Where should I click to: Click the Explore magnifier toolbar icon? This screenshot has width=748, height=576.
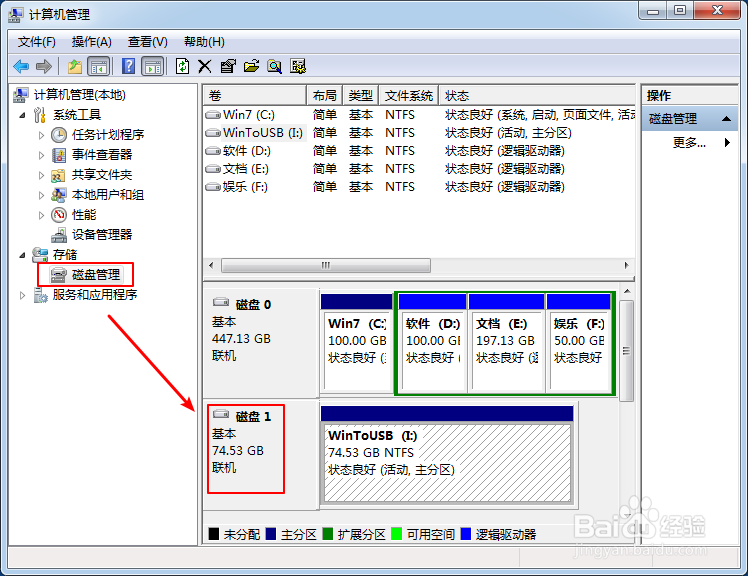[274, 66]
